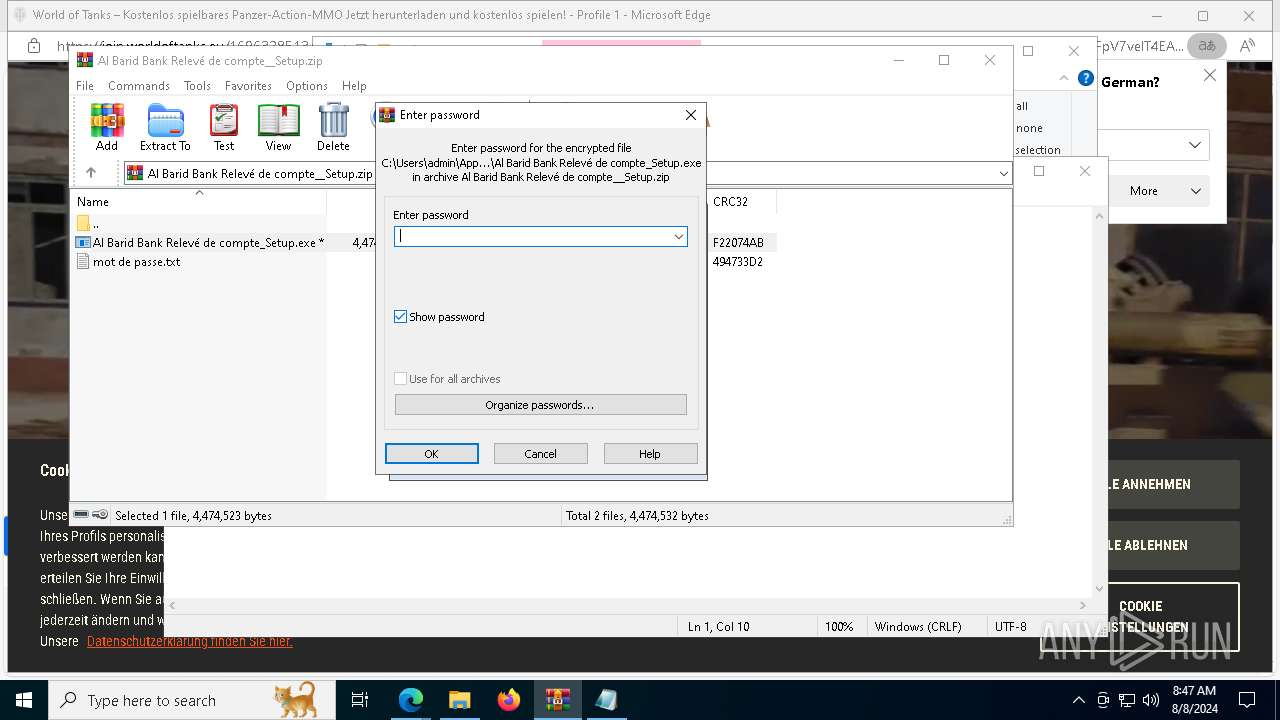This screenshot has width=1280, height=720.
Task: Uncheck the Show password checkbox
Action: coord(401,317)
